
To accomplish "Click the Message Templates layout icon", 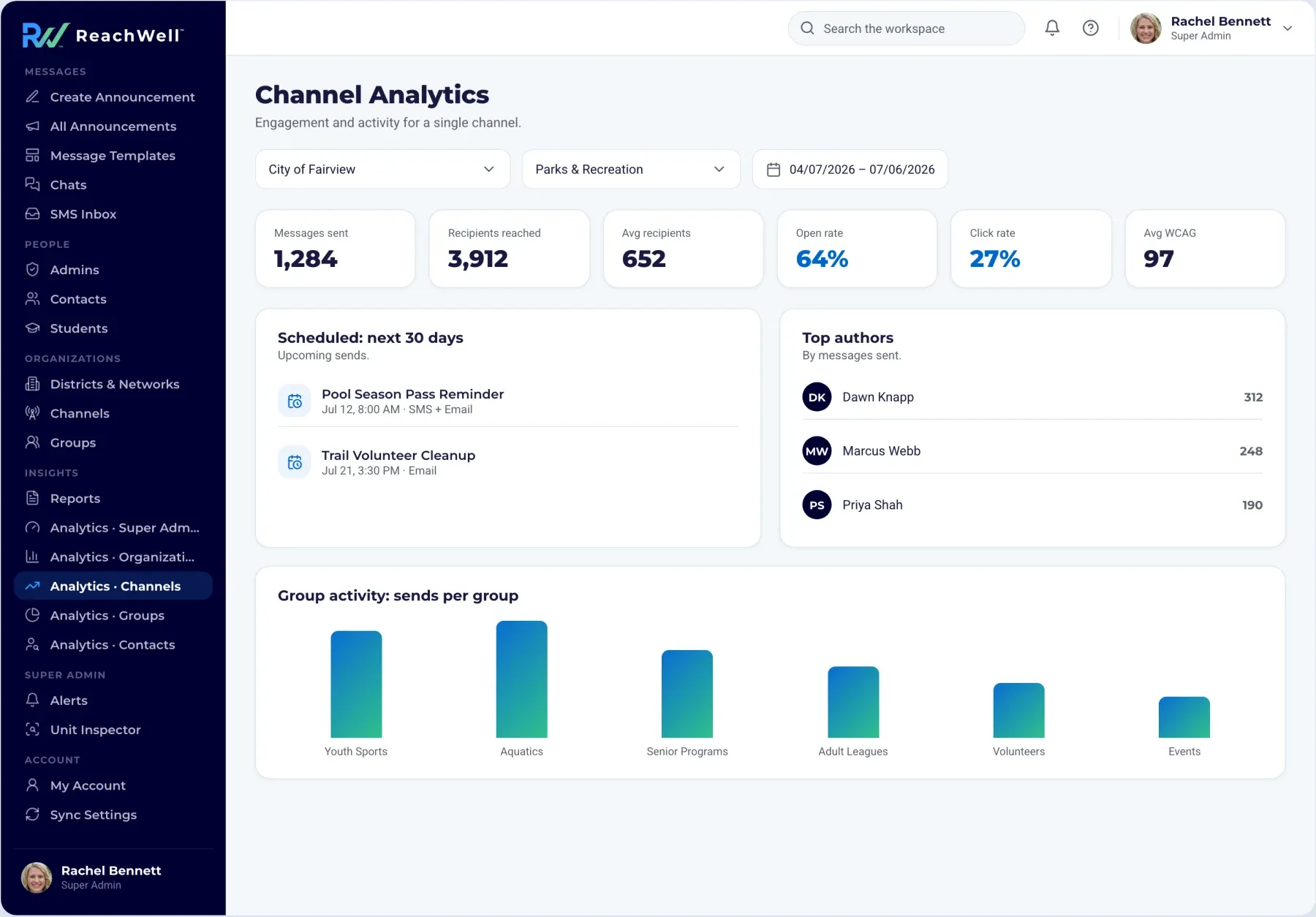I will 32,155.
